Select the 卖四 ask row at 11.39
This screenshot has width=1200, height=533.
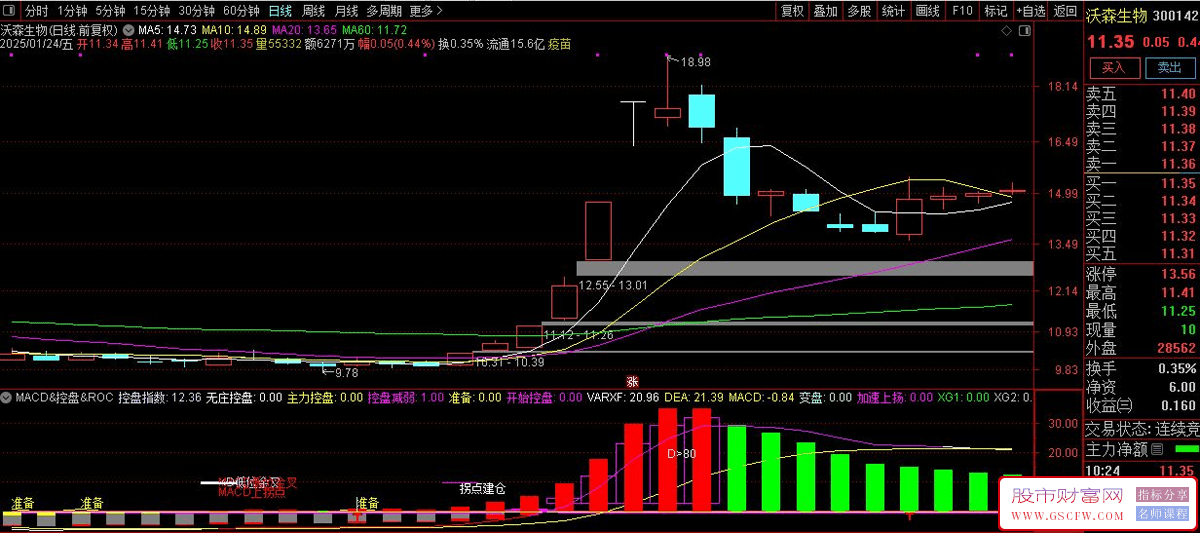point(1142,111)
